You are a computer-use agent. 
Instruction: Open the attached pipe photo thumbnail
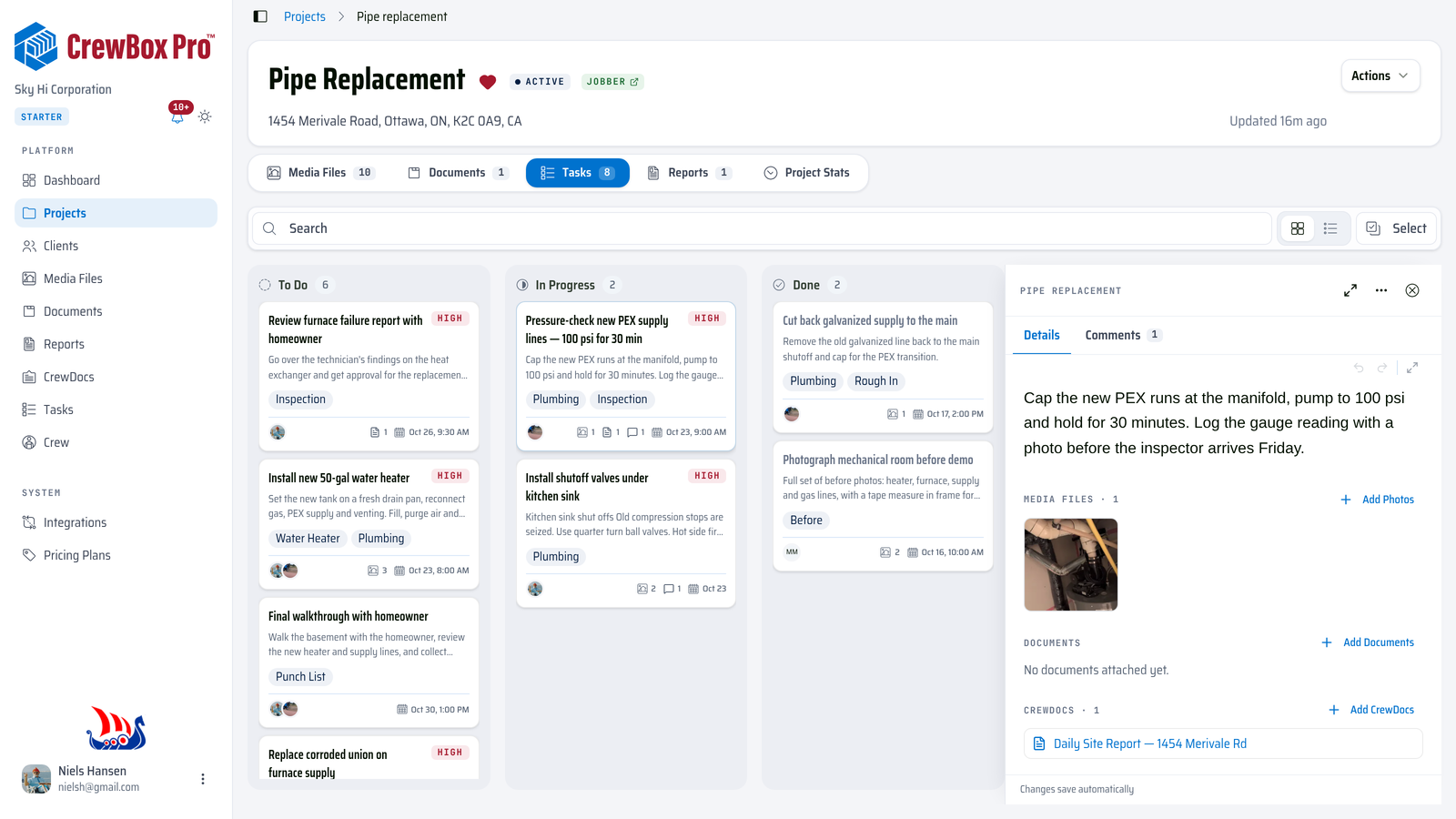[1071, 564]
